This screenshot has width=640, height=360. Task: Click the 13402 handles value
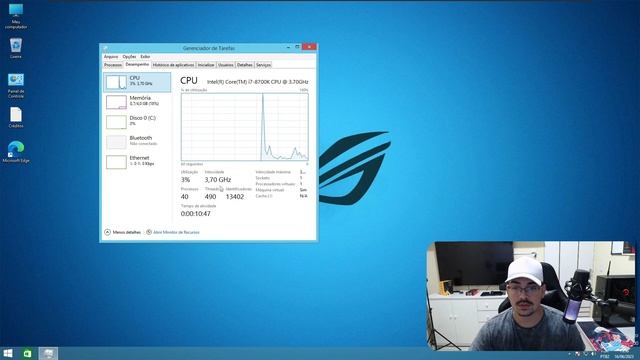pyautogui.click(x=235, y=197)
